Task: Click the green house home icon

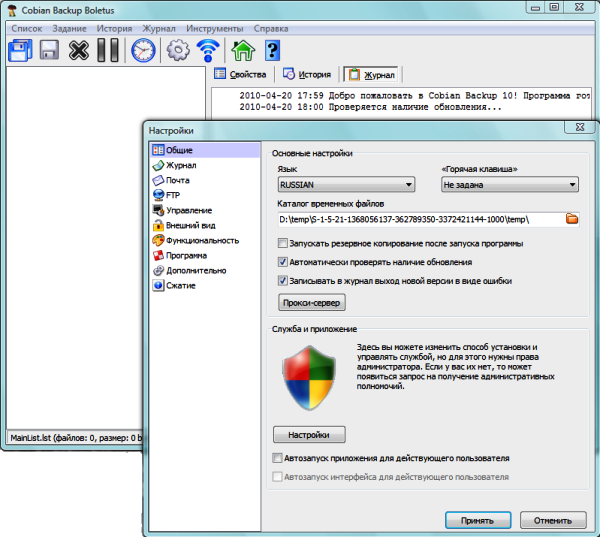Action: click(243, 50)
